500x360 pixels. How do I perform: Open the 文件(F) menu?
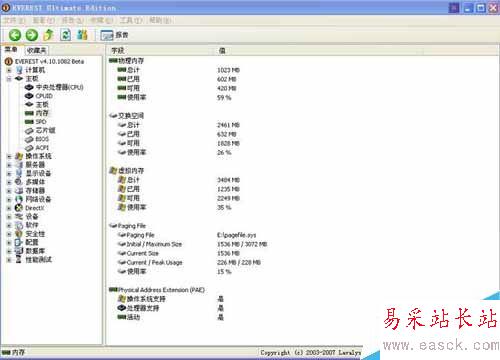(14, 21)
